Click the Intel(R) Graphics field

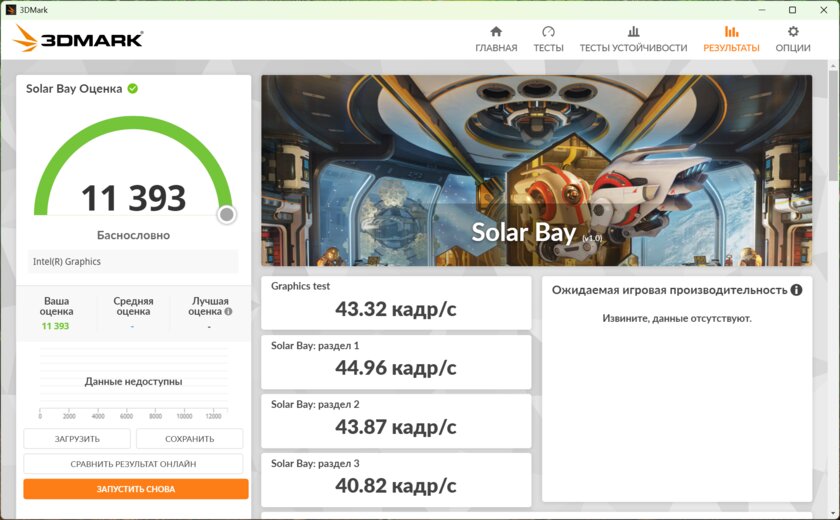point(133,261)
